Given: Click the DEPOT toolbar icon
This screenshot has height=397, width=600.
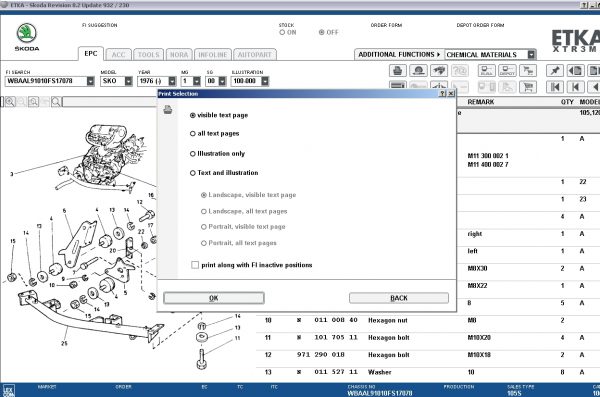Looking at the screenshot, I should pos(507,71).
